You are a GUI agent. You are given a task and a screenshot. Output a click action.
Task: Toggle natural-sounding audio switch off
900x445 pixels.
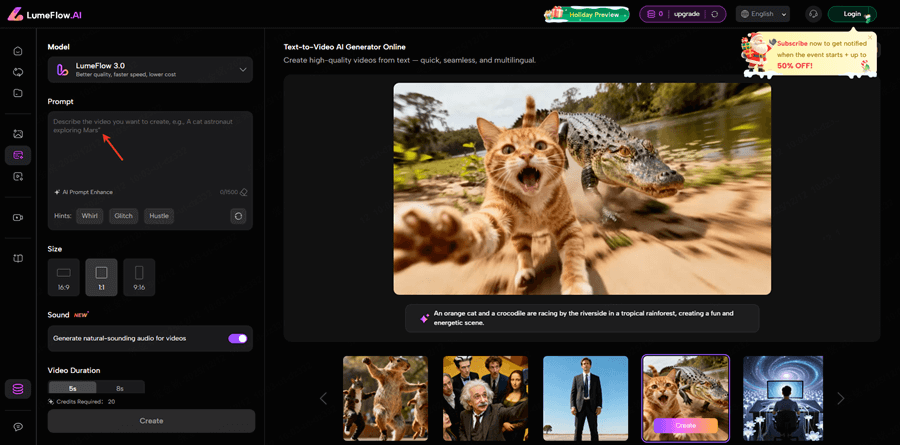[237, 338]
